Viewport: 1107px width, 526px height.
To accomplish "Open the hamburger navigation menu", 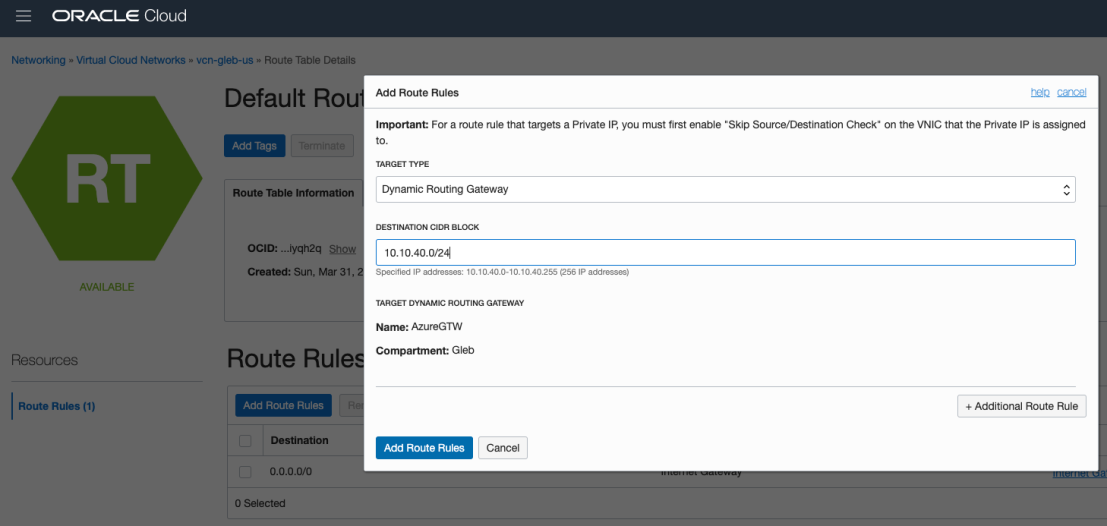I will coord(24,17).
